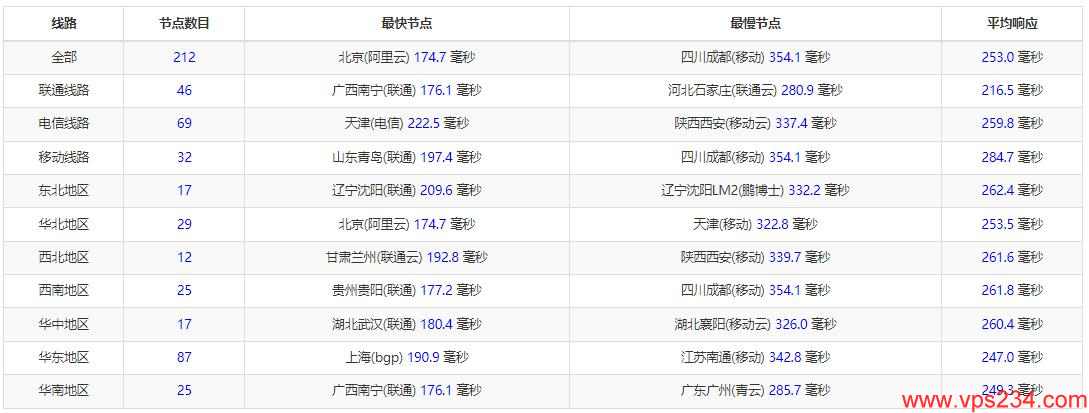Select the 华中地区 row label
1089x413 pixels.
click(x=64, y=324)
